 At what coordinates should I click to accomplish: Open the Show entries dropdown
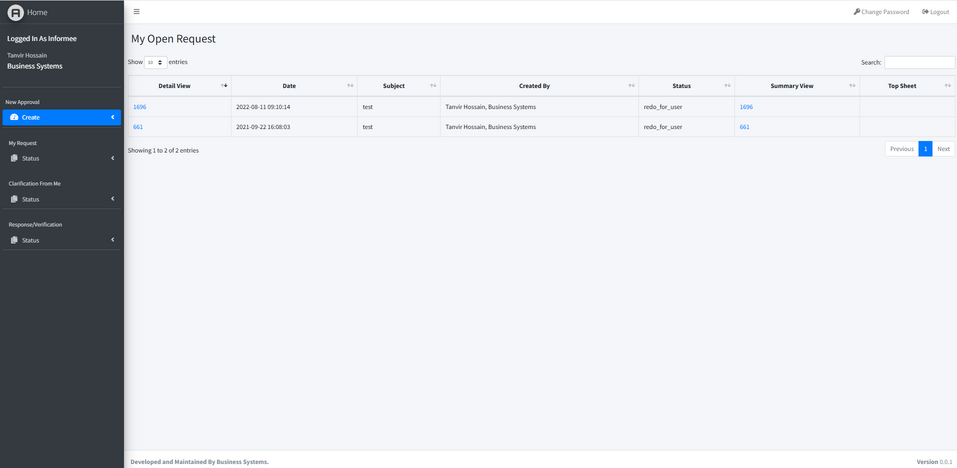click(155, 62)
